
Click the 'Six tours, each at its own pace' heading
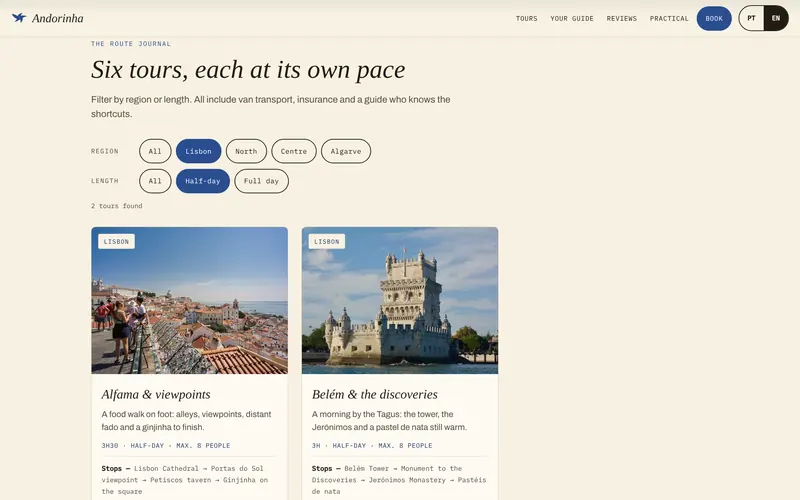click(x=248, y=69)
